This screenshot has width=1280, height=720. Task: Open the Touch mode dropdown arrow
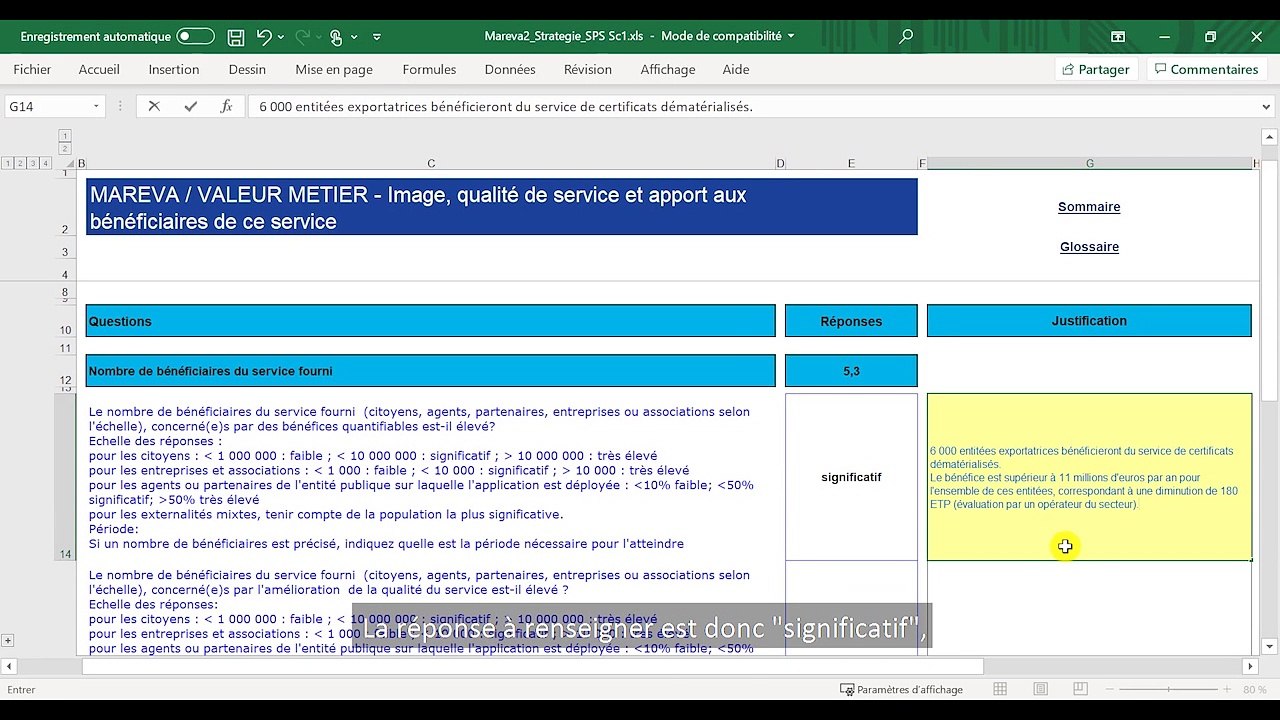pyautogui.click(x=354, y=37)
